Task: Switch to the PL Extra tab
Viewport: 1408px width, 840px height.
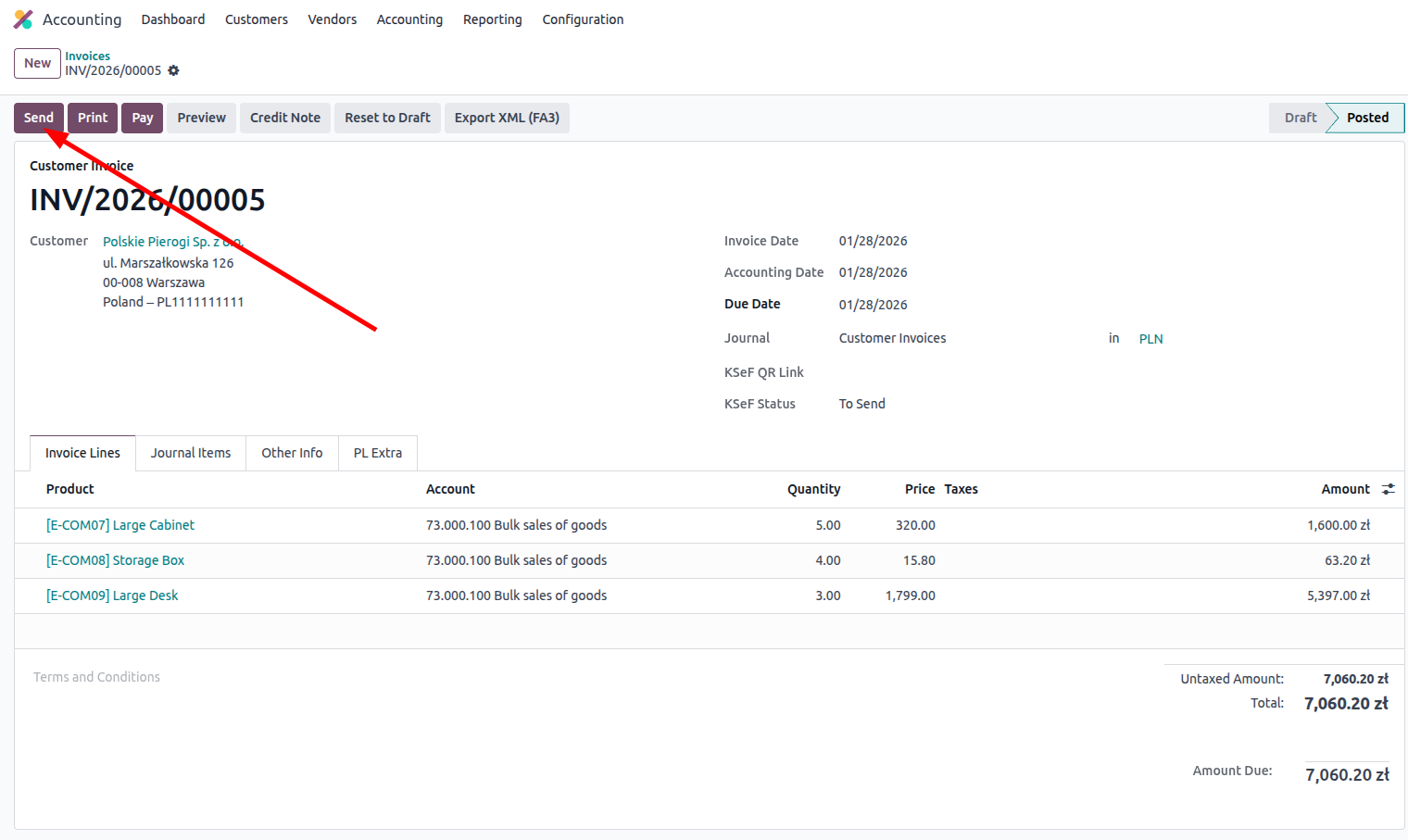Action: click(x=377, y=453)
